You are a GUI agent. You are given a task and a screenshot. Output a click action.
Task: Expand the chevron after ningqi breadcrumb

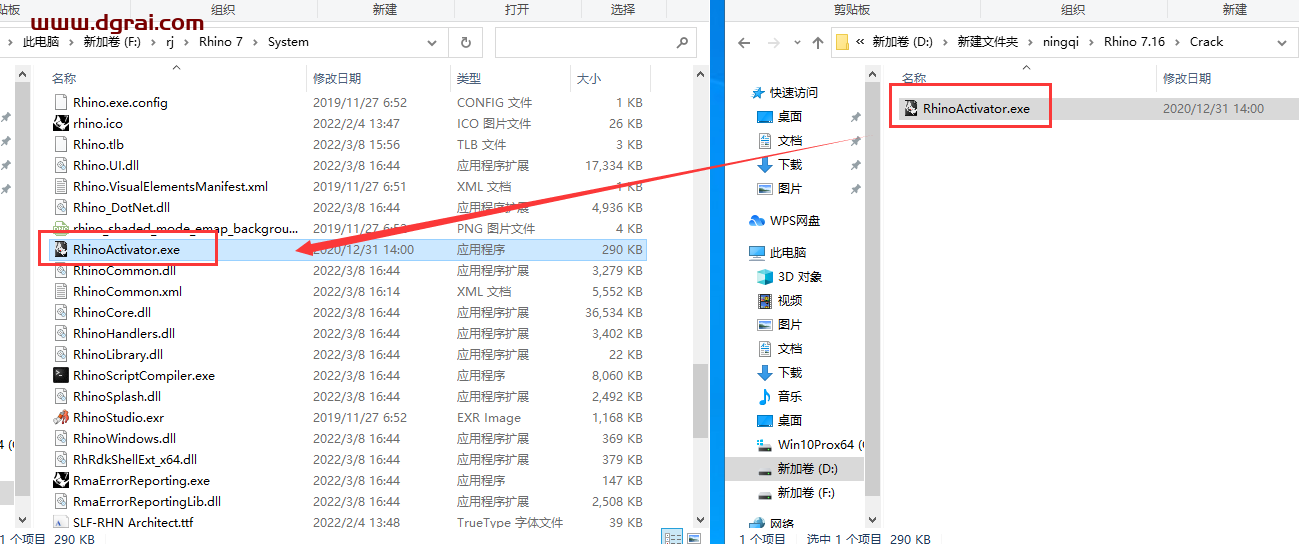coord(1093,42)
